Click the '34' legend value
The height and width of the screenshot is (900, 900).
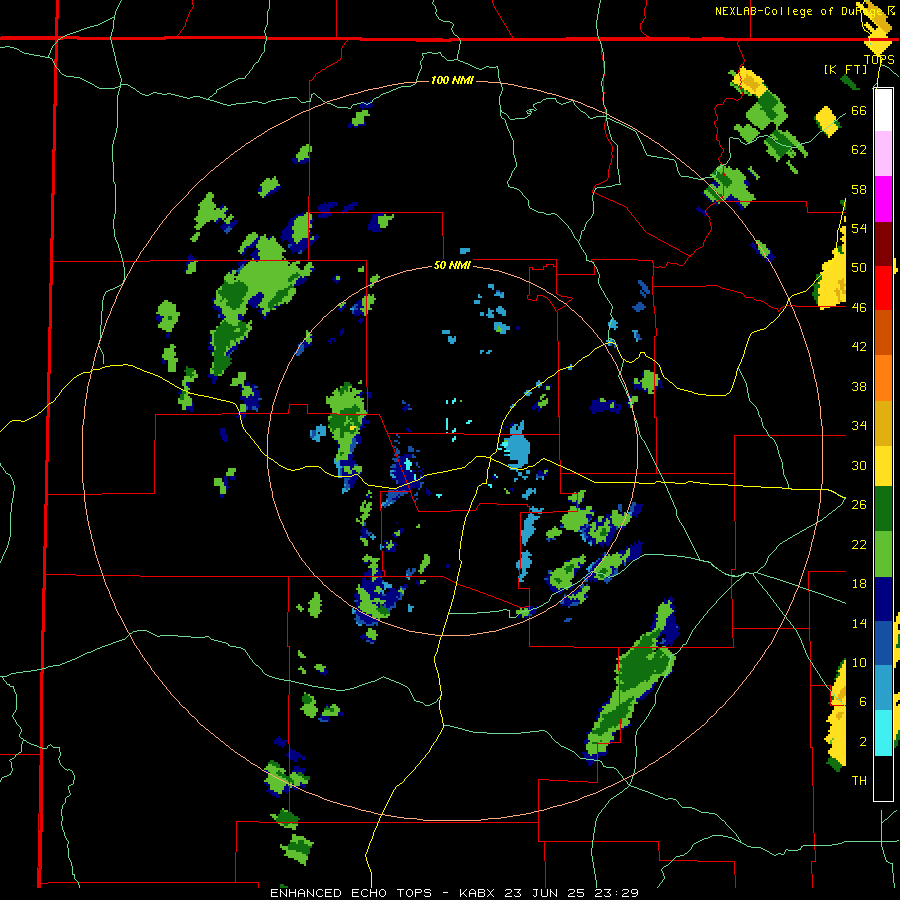coord(859,425)
